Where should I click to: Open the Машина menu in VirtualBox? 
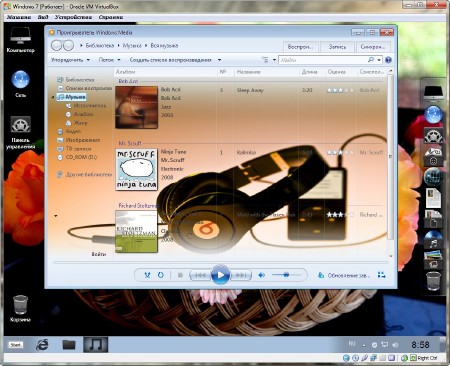click(x=19, y=17)
